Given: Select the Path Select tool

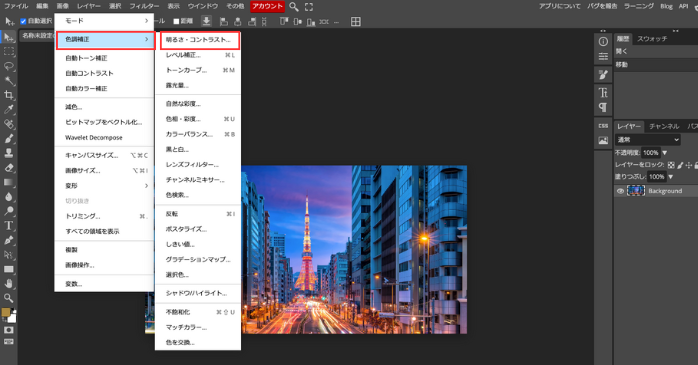Looking at the screenshot, I should click(x=8, y=255).
